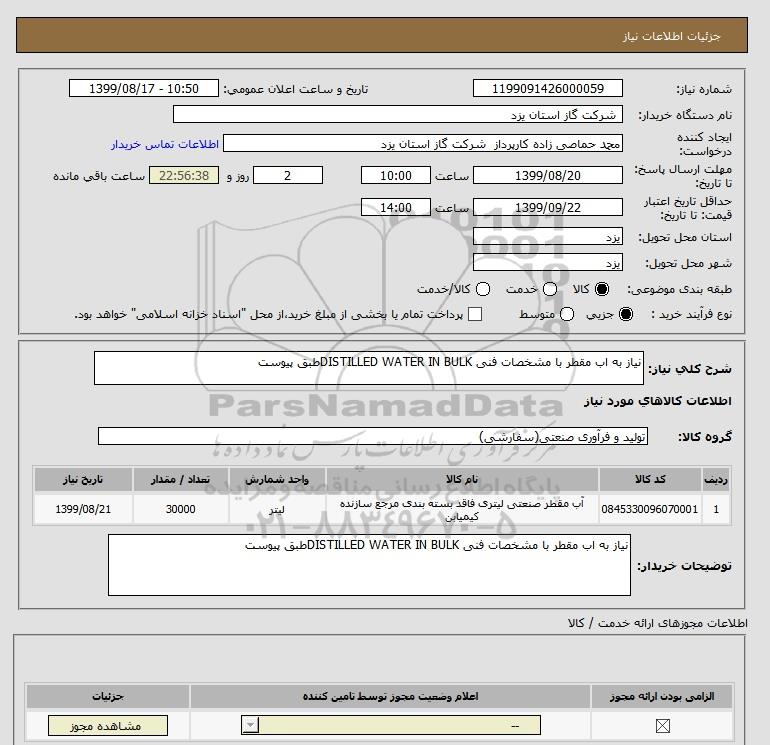Click the الزامی بودن ارائه مجوز column header
770x745 pixels.
[662, 696]
